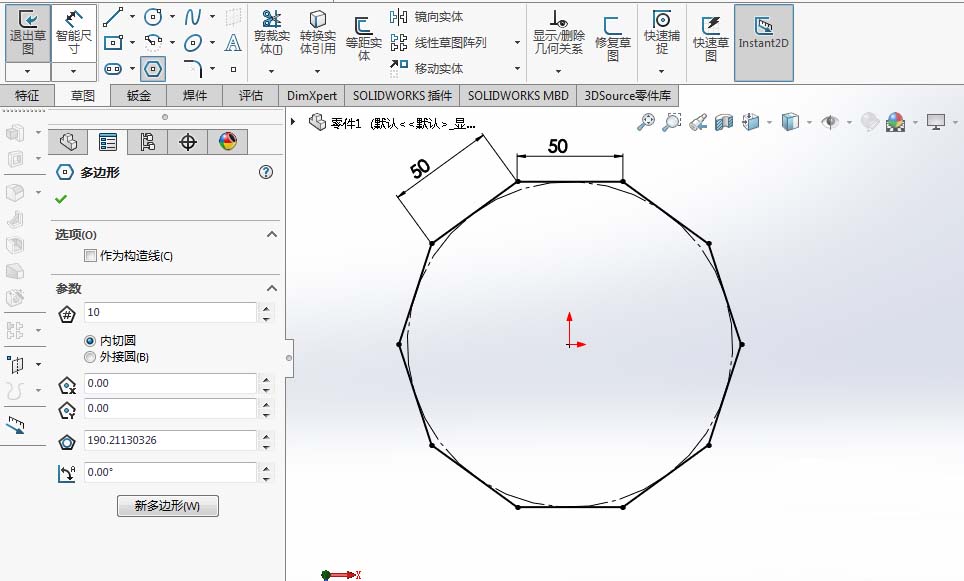
Task: Click the 退出草图 (exit sketch) button
Action: (x=28, y=33)
